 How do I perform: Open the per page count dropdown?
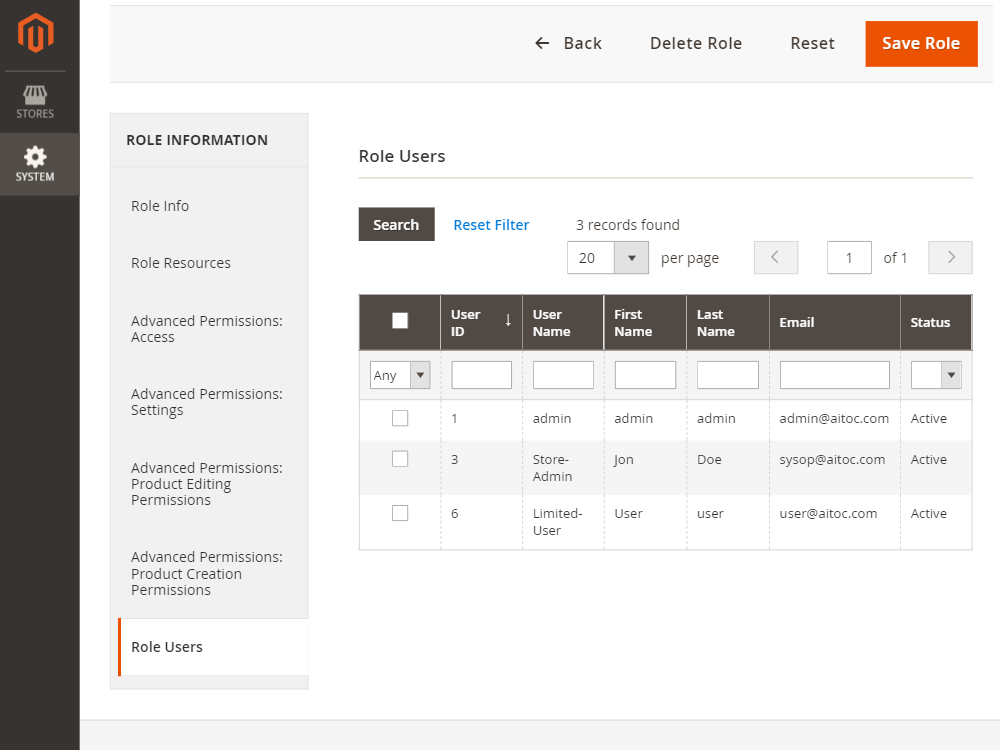(x=631, y=258)
